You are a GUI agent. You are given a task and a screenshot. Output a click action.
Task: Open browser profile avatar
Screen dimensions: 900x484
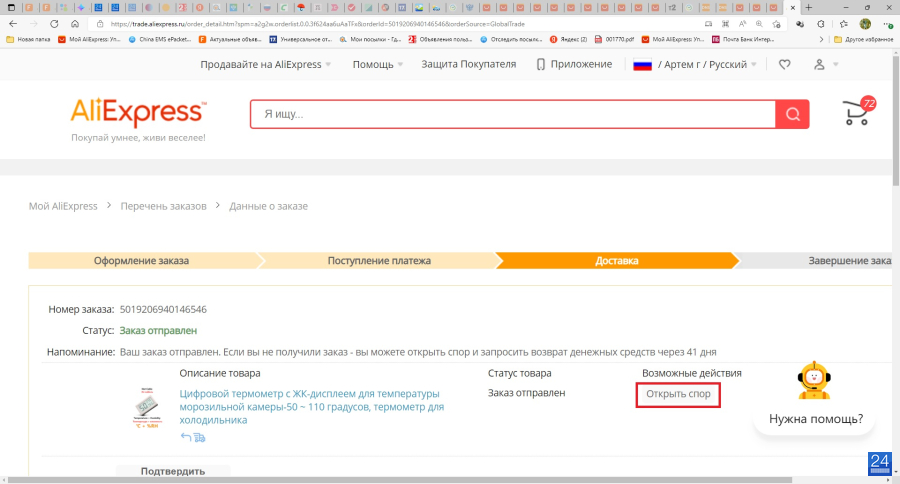(x=866, y=24)
